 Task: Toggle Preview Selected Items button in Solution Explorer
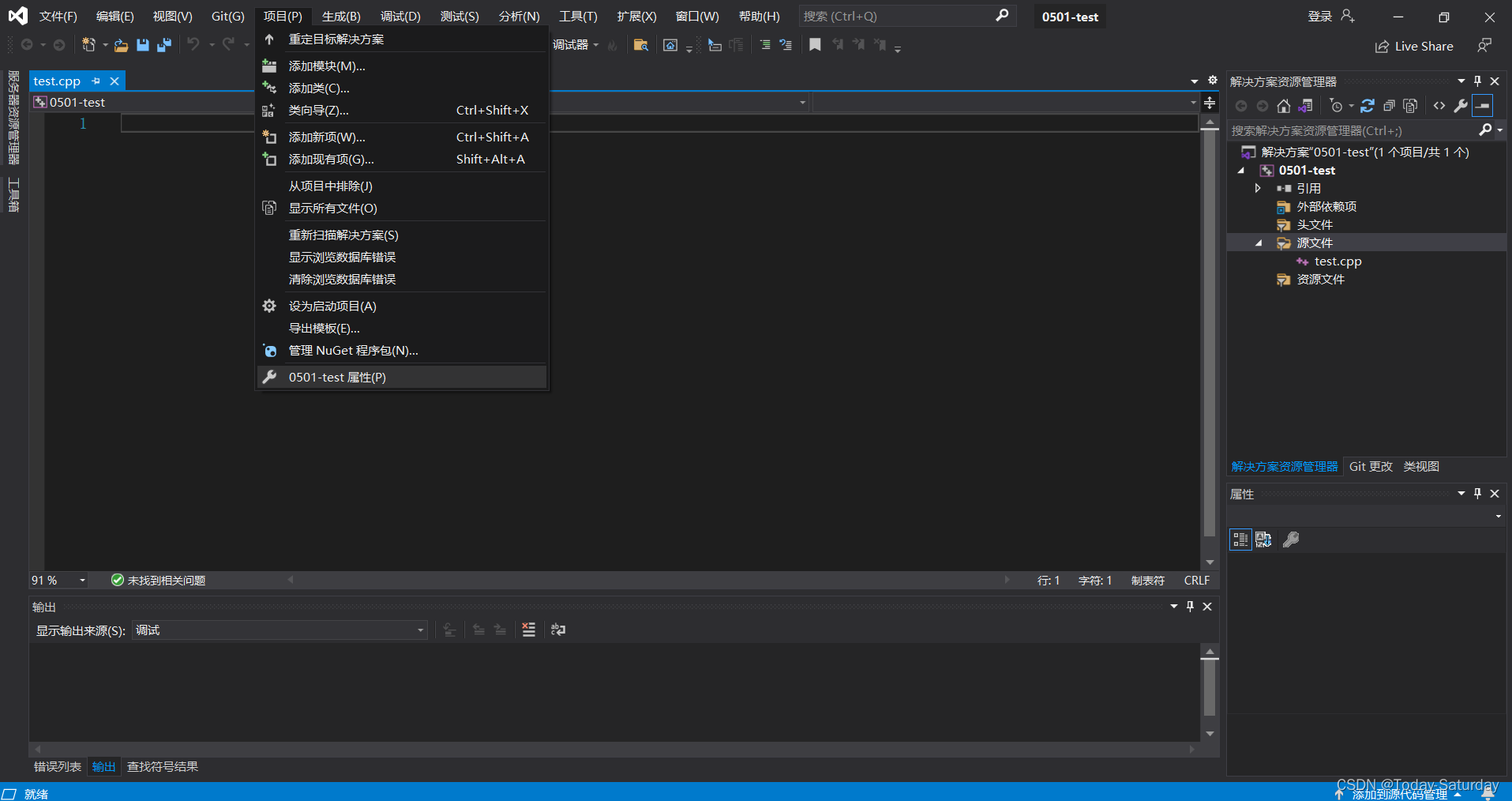click(x=1483, y=106)
